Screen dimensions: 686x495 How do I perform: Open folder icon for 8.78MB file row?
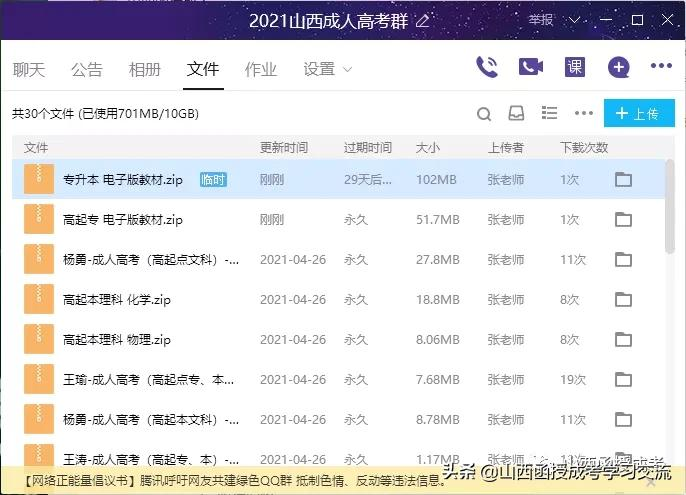[623, 419]
